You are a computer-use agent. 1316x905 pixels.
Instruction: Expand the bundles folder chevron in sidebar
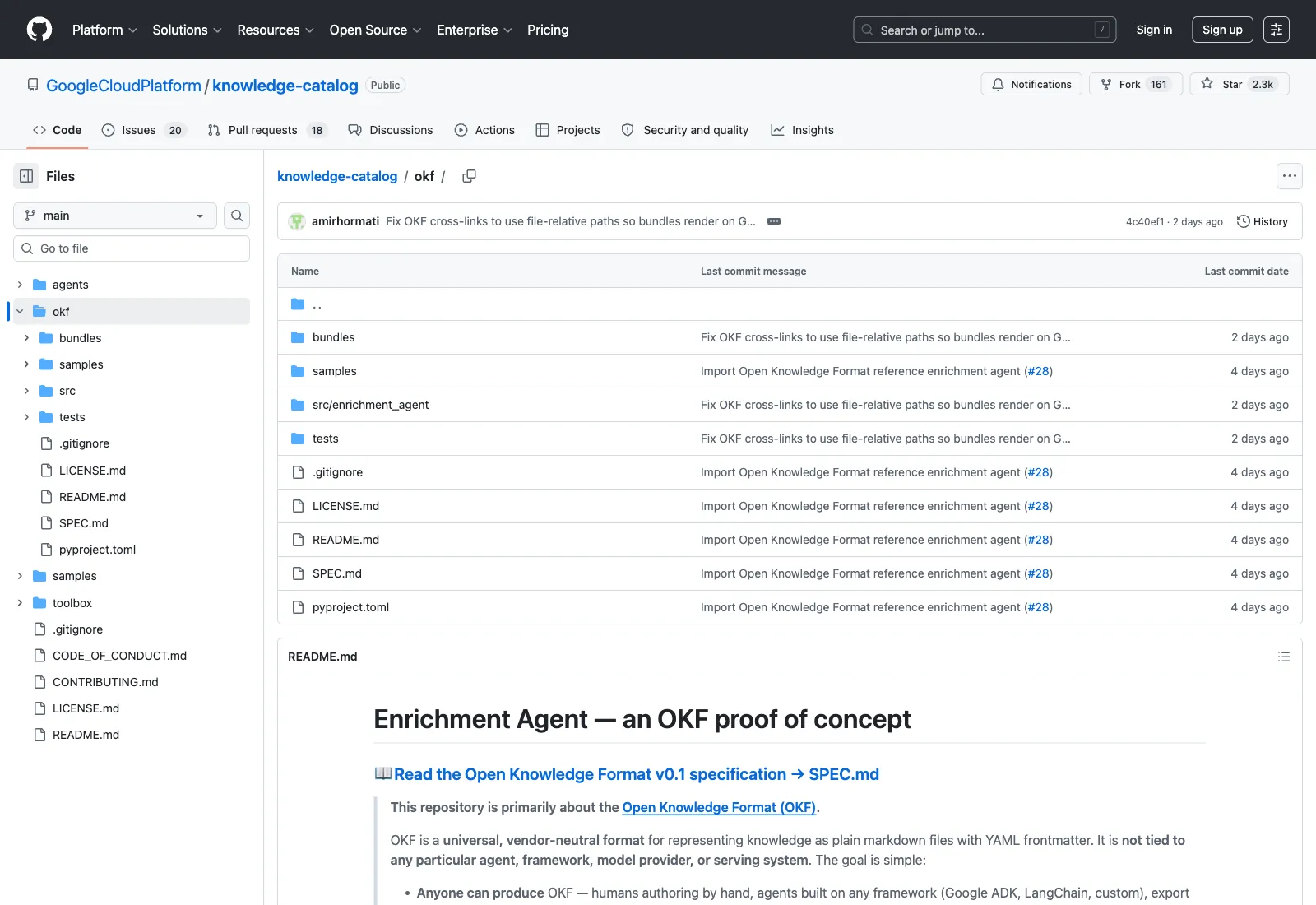(26, 338)
